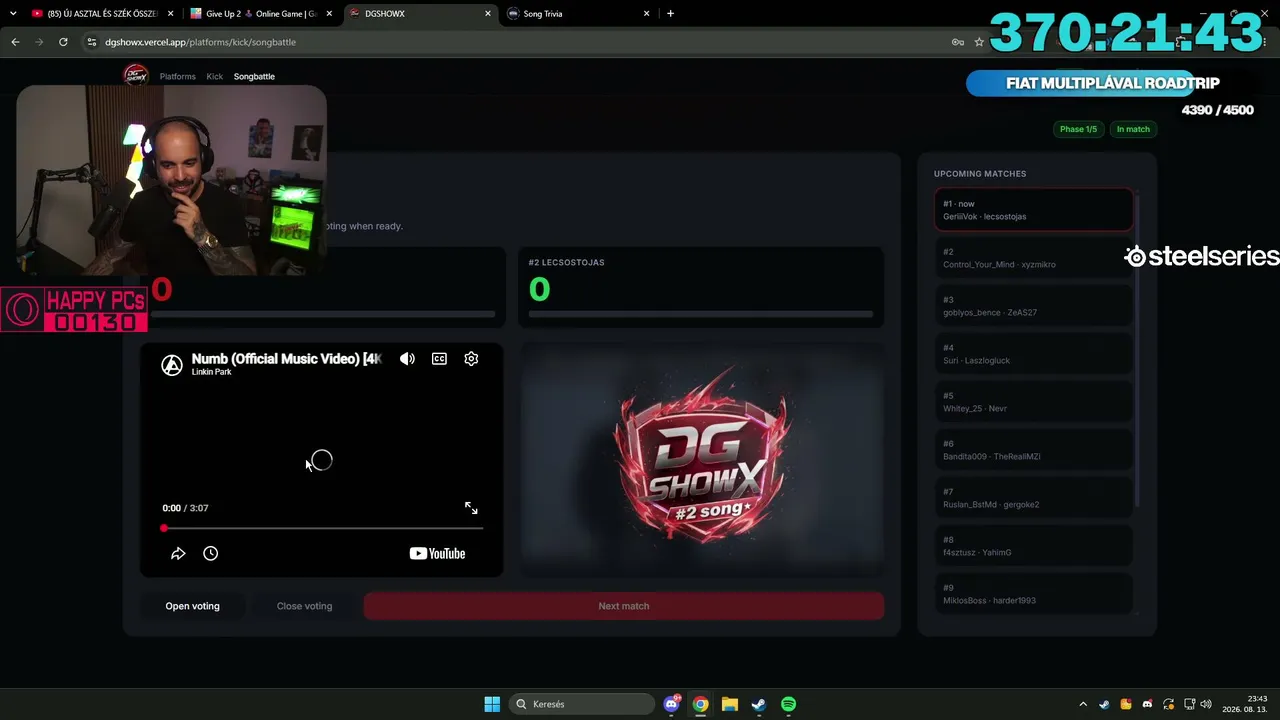1280x720 pixels.
Task: Close the Song Trivia tab
Action: [647, 14]
